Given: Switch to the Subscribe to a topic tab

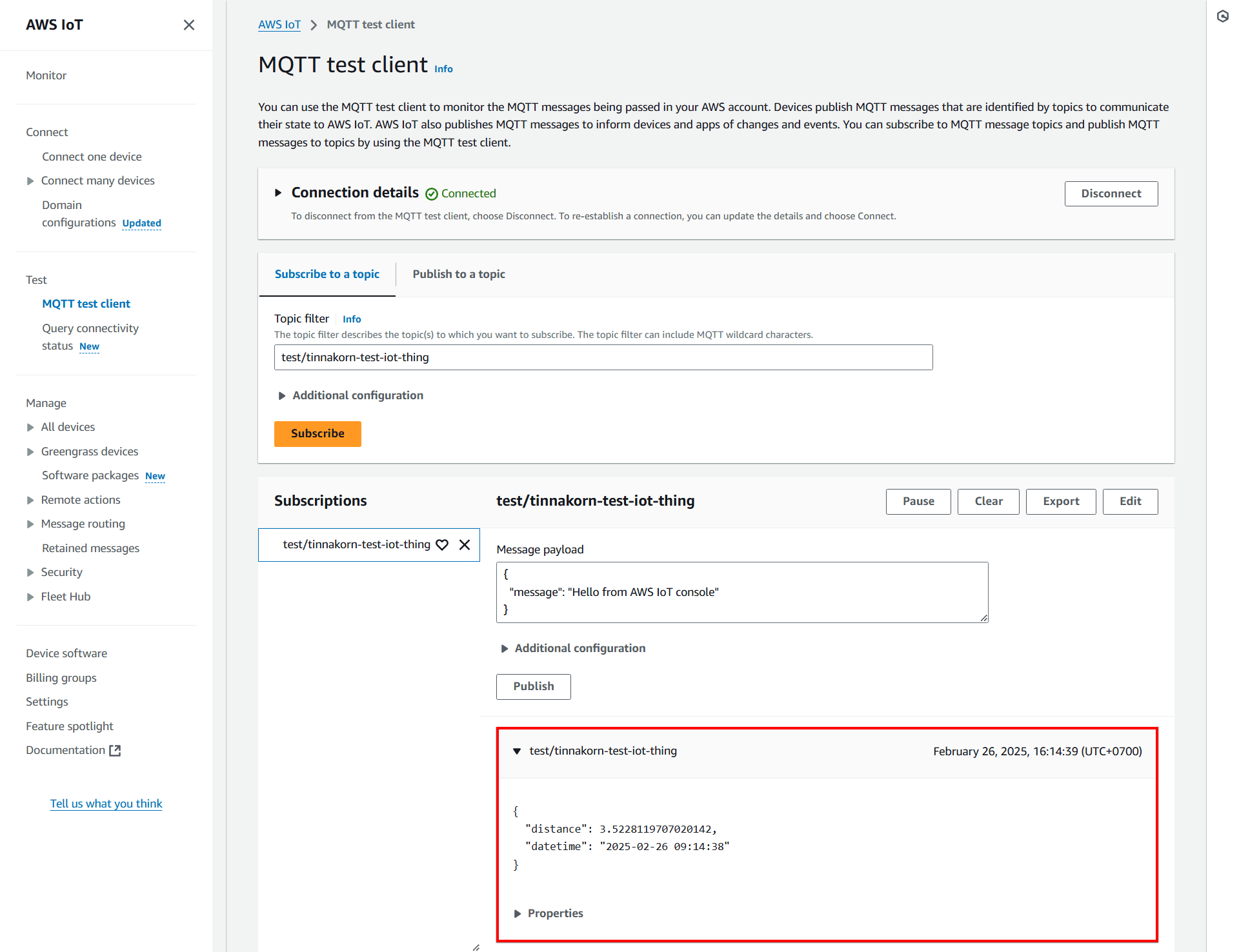Looking at the screenshot, I should point(327,274).
